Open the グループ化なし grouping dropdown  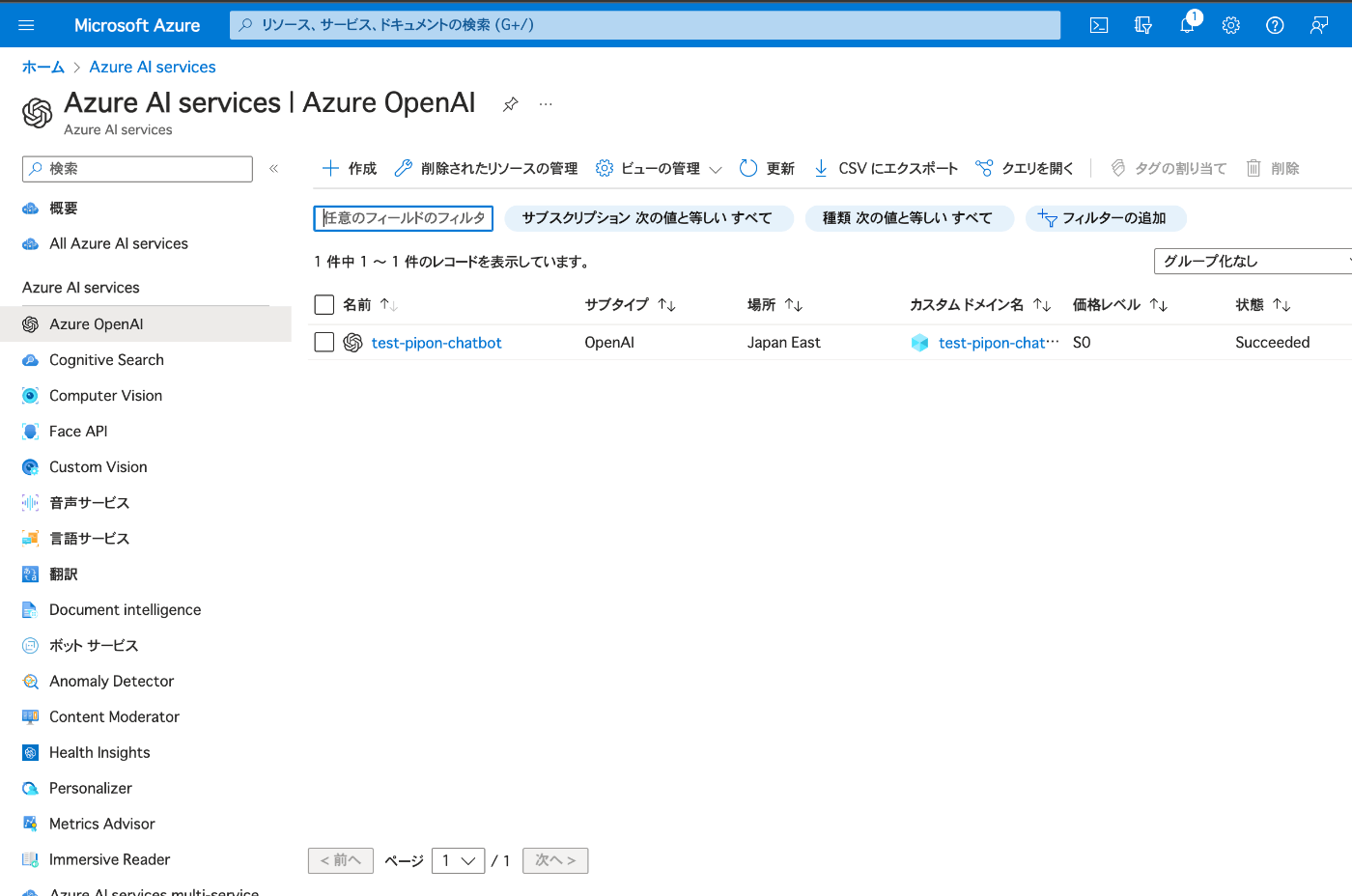point(1253,262)
